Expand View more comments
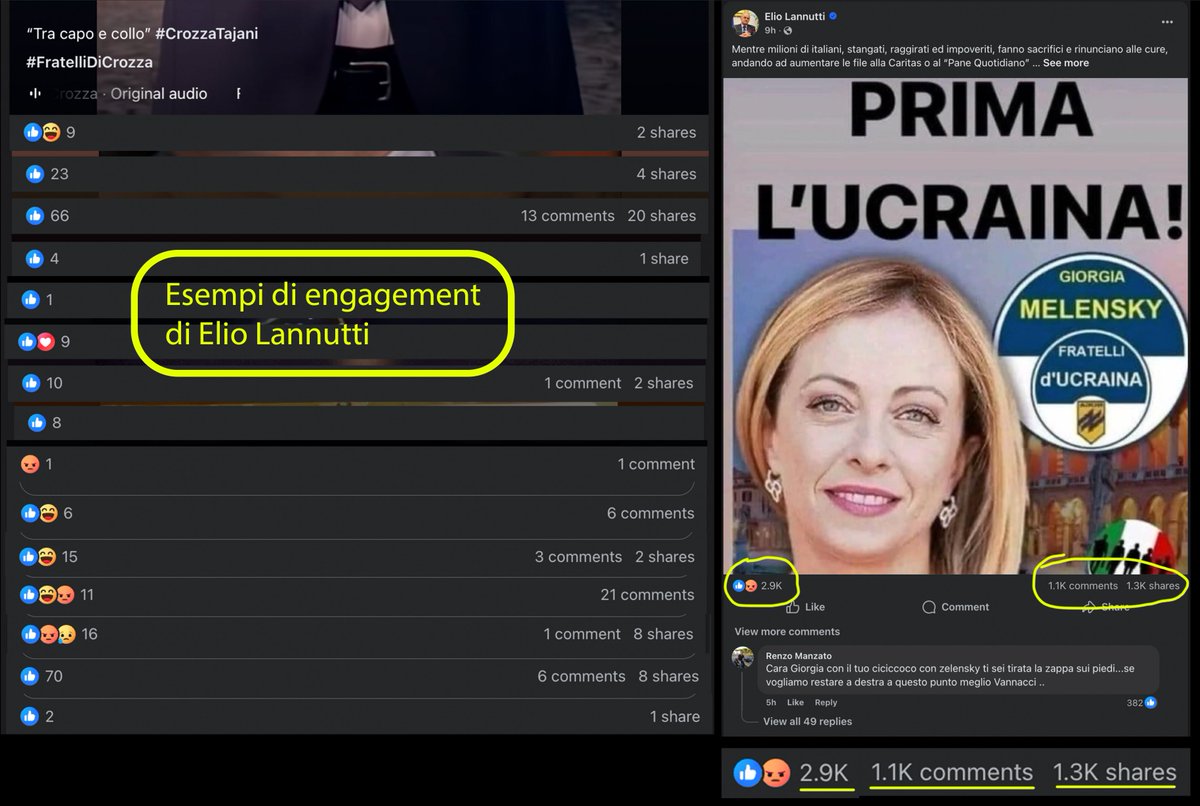Screen dimensions: 1200x806 787,632
